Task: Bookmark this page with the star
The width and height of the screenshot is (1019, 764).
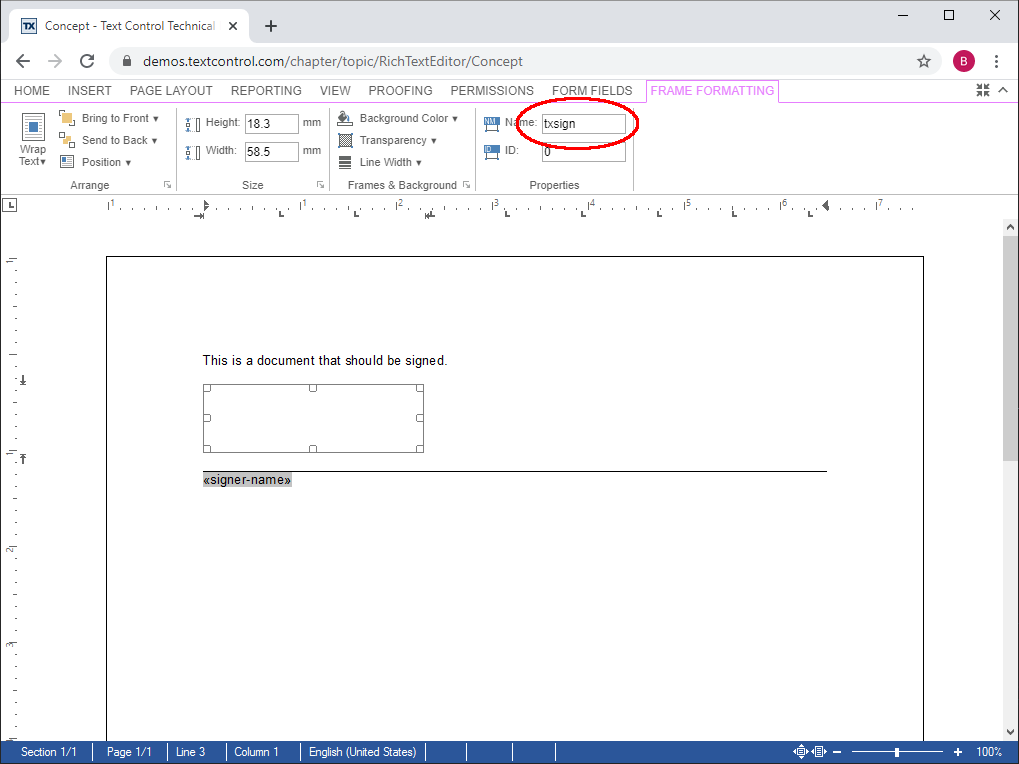Action: click(923, 61)
